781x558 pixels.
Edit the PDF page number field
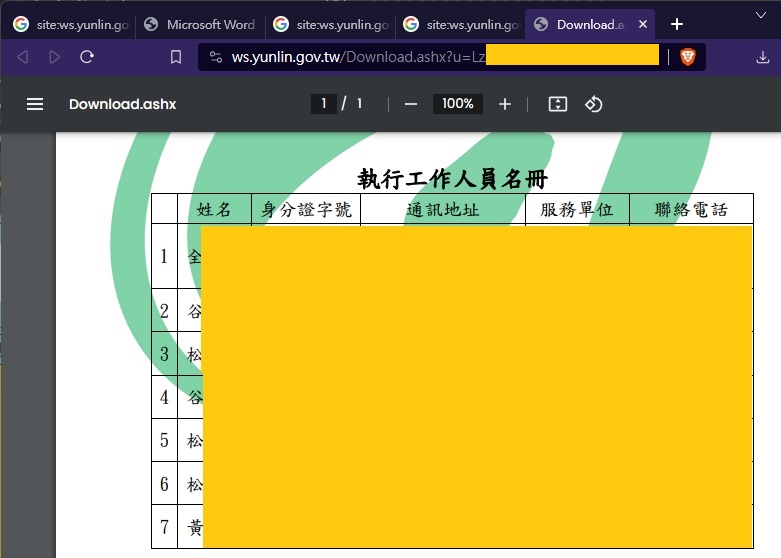point(324,104)
